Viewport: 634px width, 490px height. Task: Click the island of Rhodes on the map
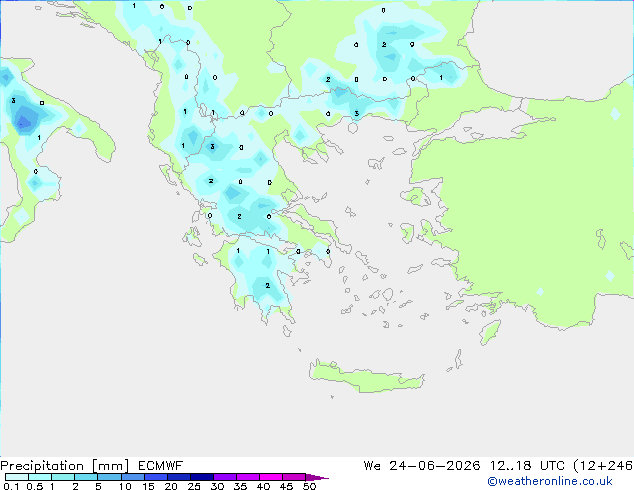pos(490,332)
